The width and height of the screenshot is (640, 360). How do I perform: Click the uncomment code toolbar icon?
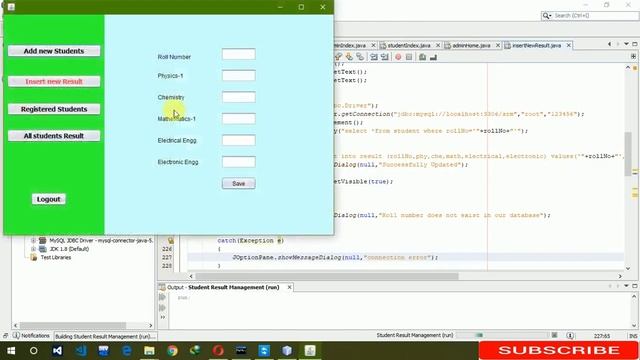pos(433,57)
